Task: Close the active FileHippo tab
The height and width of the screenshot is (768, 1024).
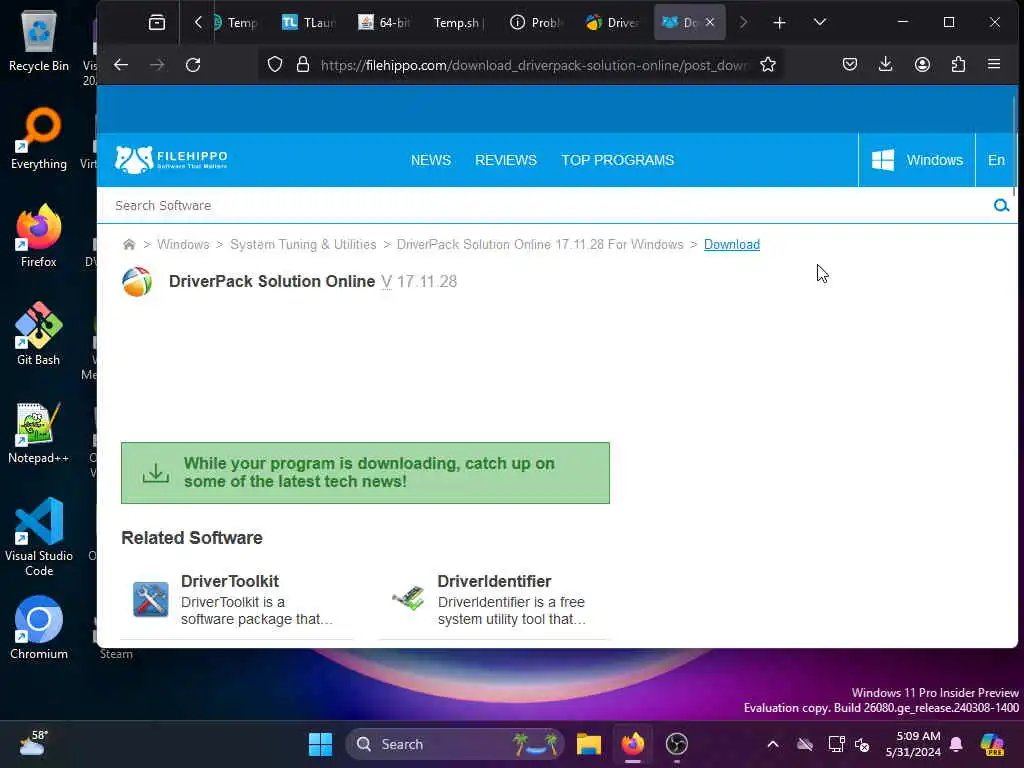Action: [x=710, y=22]
